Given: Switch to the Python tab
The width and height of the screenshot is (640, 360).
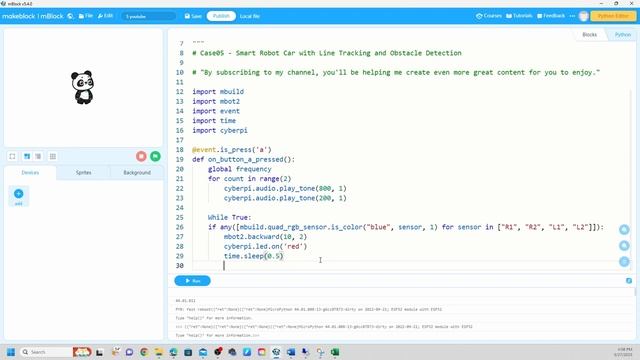Looking at the screenshot, I should [622, 35].
